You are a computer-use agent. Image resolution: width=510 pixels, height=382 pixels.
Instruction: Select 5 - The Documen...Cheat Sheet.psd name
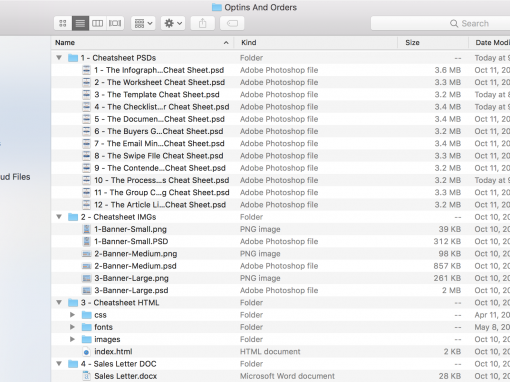(159, 119)
